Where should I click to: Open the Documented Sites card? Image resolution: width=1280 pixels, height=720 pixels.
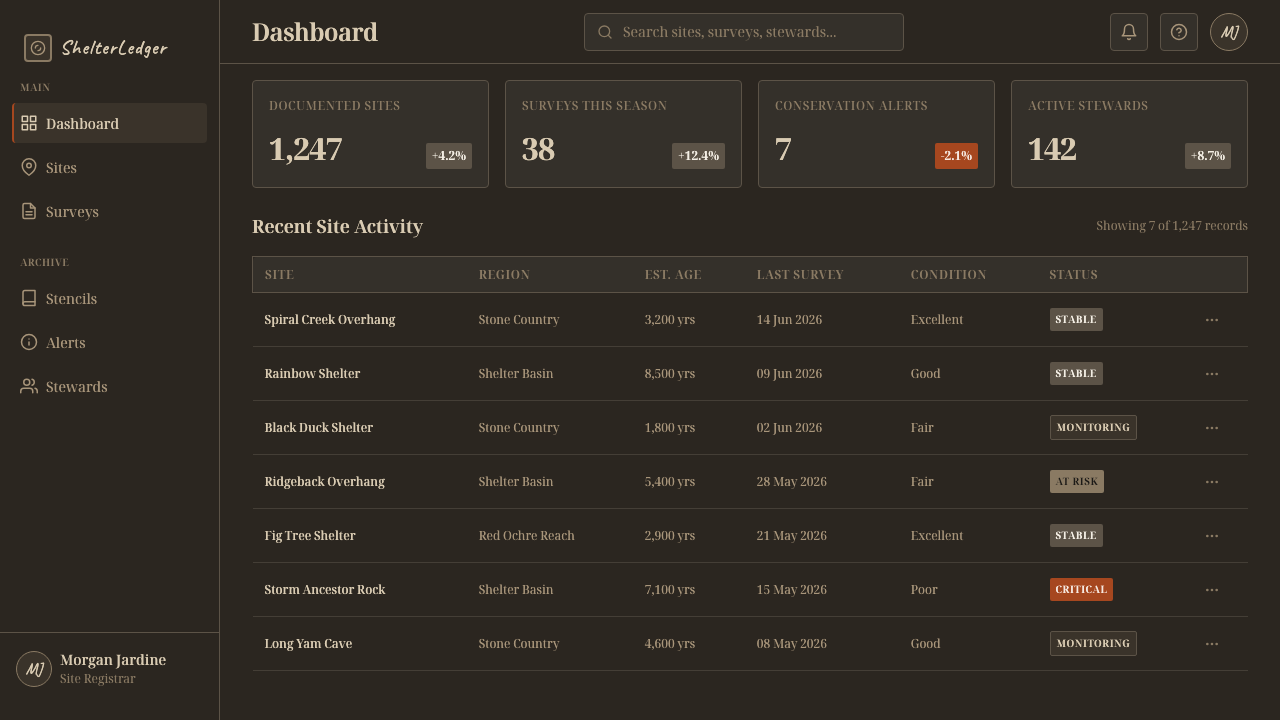(370, 134)
